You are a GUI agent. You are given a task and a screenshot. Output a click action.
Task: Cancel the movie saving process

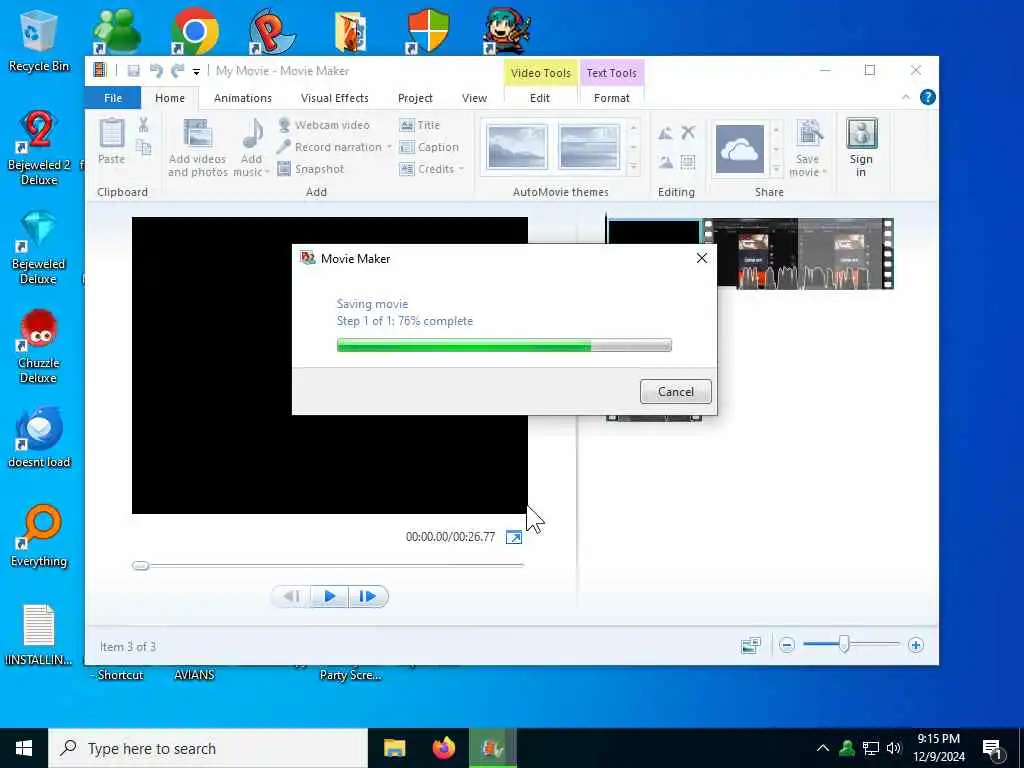675,391
